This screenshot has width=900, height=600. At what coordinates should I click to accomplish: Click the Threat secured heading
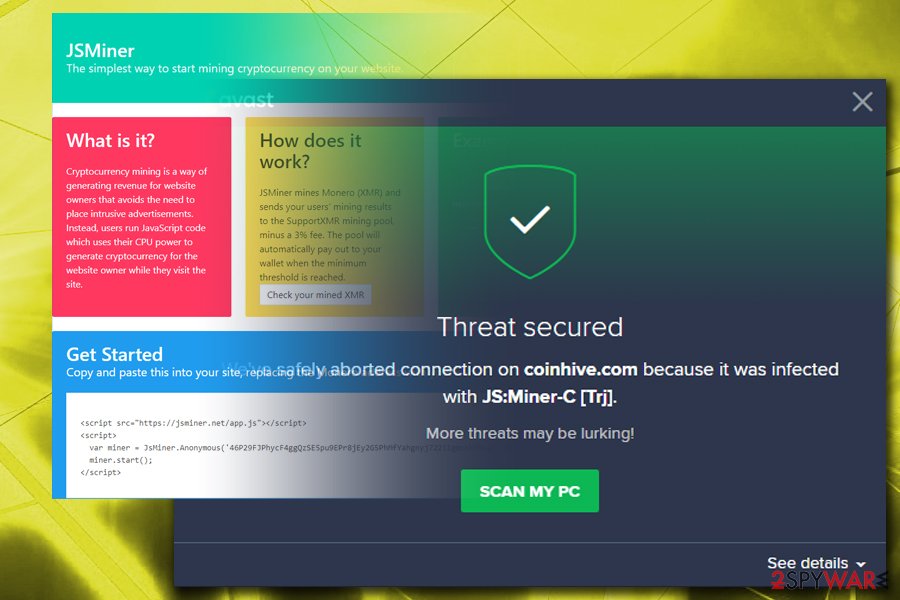530,327
